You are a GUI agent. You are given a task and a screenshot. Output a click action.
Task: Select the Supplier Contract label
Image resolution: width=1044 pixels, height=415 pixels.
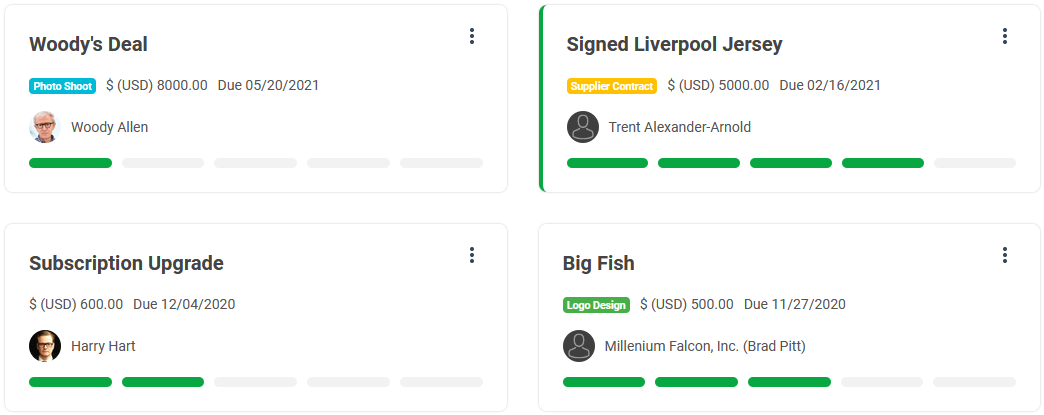pos(612,86)
